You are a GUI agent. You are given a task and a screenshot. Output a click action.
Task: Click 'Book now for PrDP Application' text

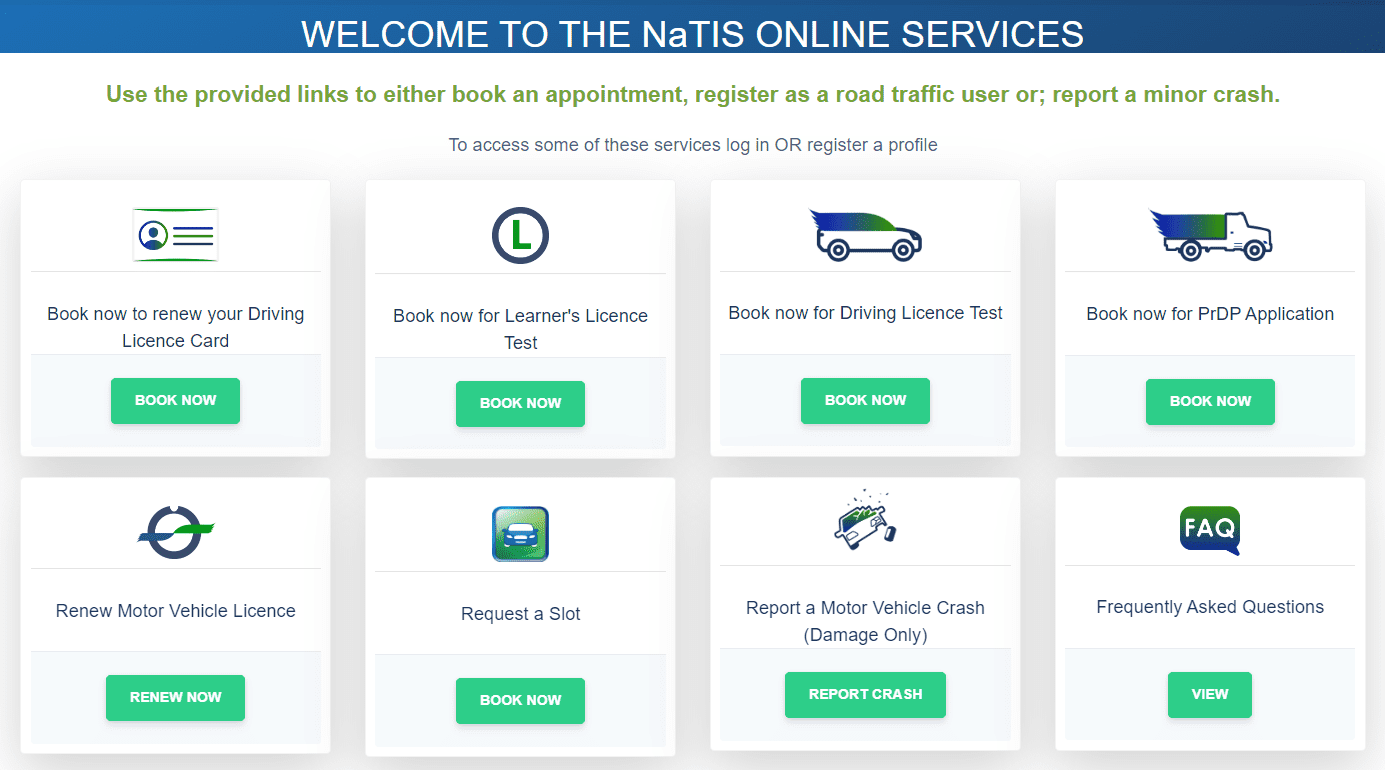[x=1210, y=314]
